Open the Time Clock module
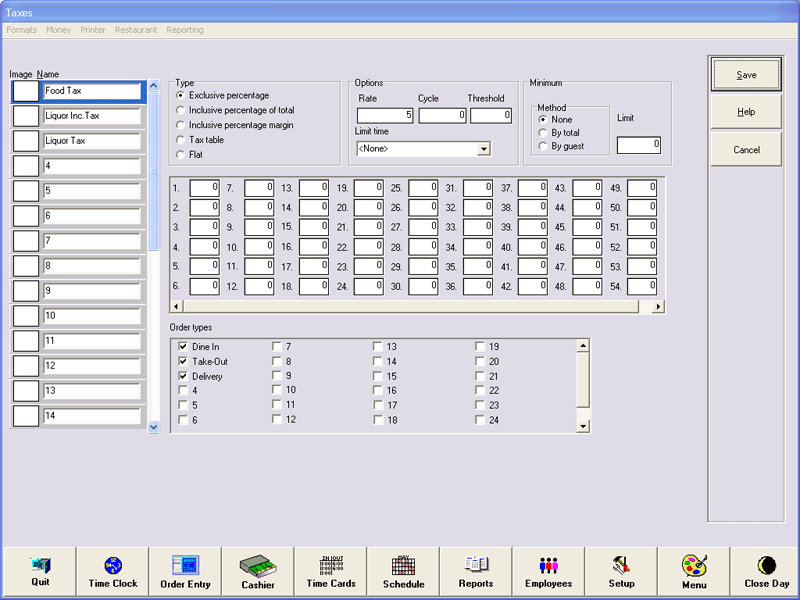The height and width of the screenshot is (600, 800). pos(112,572)
